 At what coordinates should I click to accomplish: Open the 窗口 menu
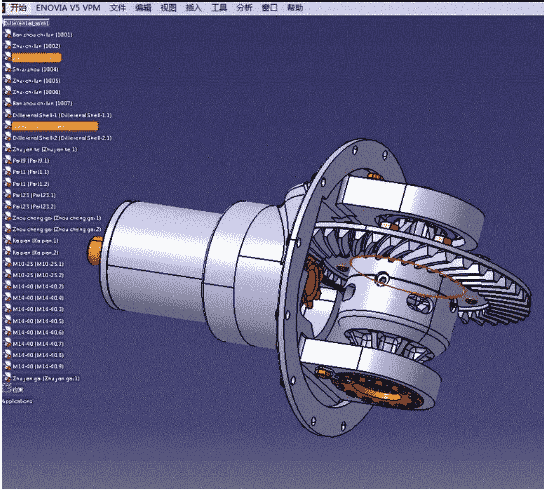coord(270,8)
